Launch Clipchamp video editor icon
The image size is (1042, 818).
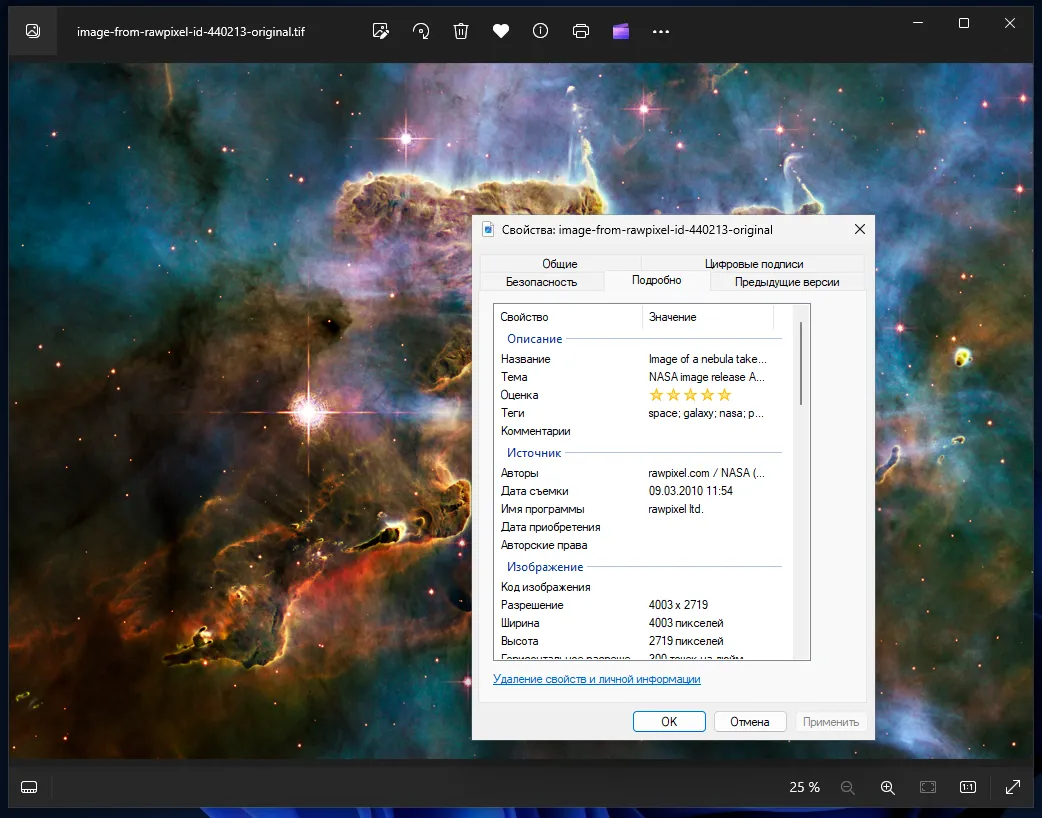pos(621,31)
